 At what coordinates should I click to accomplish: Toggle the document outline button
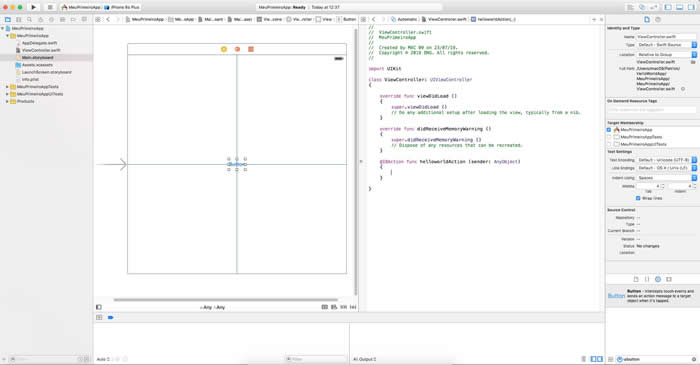click(x=99, y=307)
